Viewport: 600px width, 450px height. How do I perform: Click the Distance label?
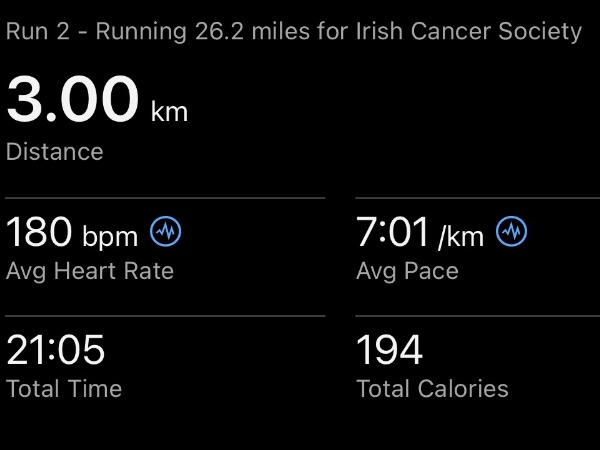(55, 152)
